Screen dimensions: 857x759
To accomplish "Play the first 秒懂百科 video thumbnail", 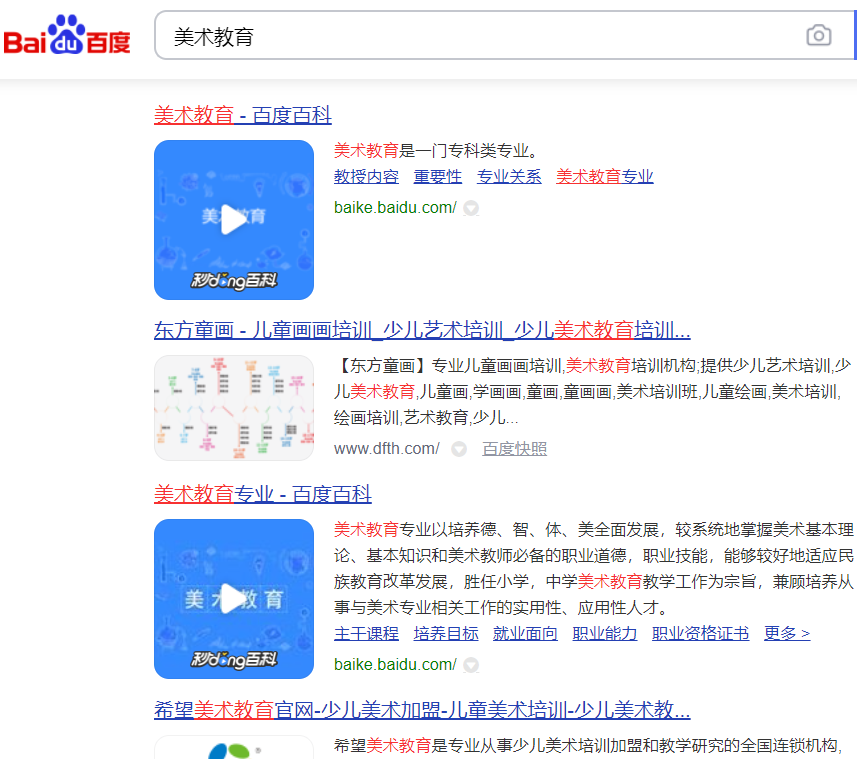I will click(x=234, y=220).
